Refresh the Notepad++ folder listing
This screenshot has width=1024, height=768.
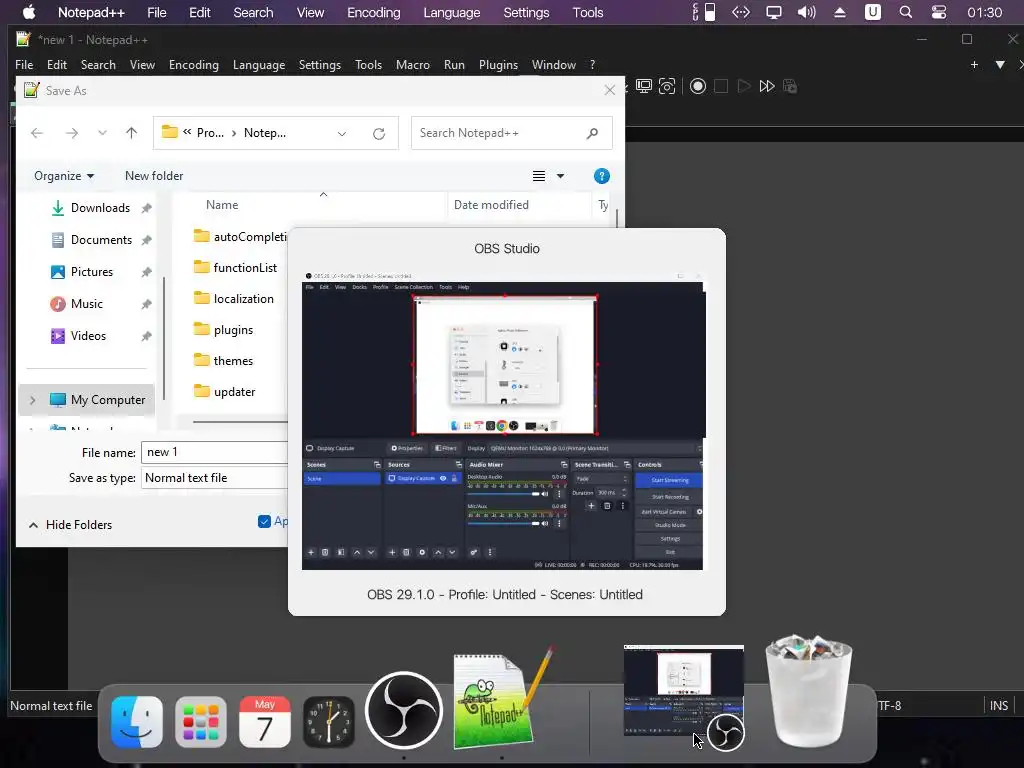(x=379, y=134)
